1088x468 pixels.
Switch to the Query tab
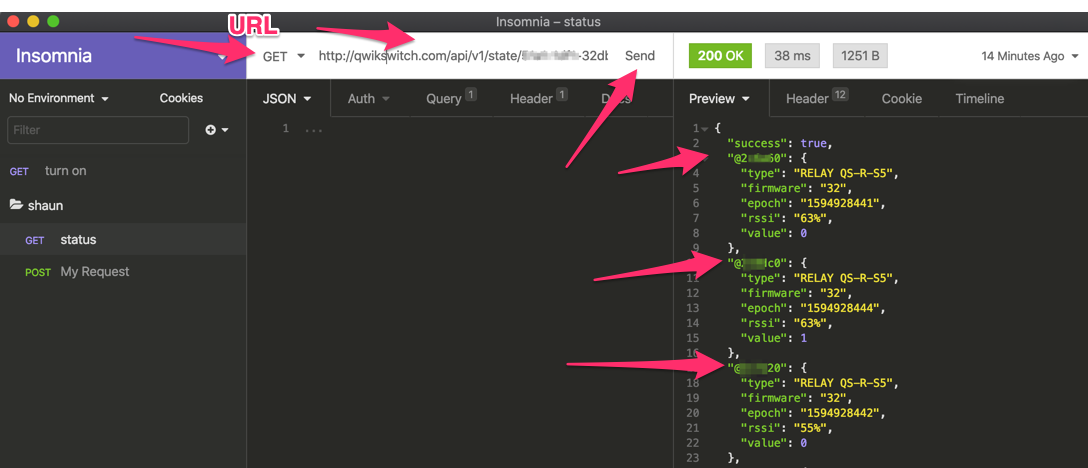tap(451, 99)
